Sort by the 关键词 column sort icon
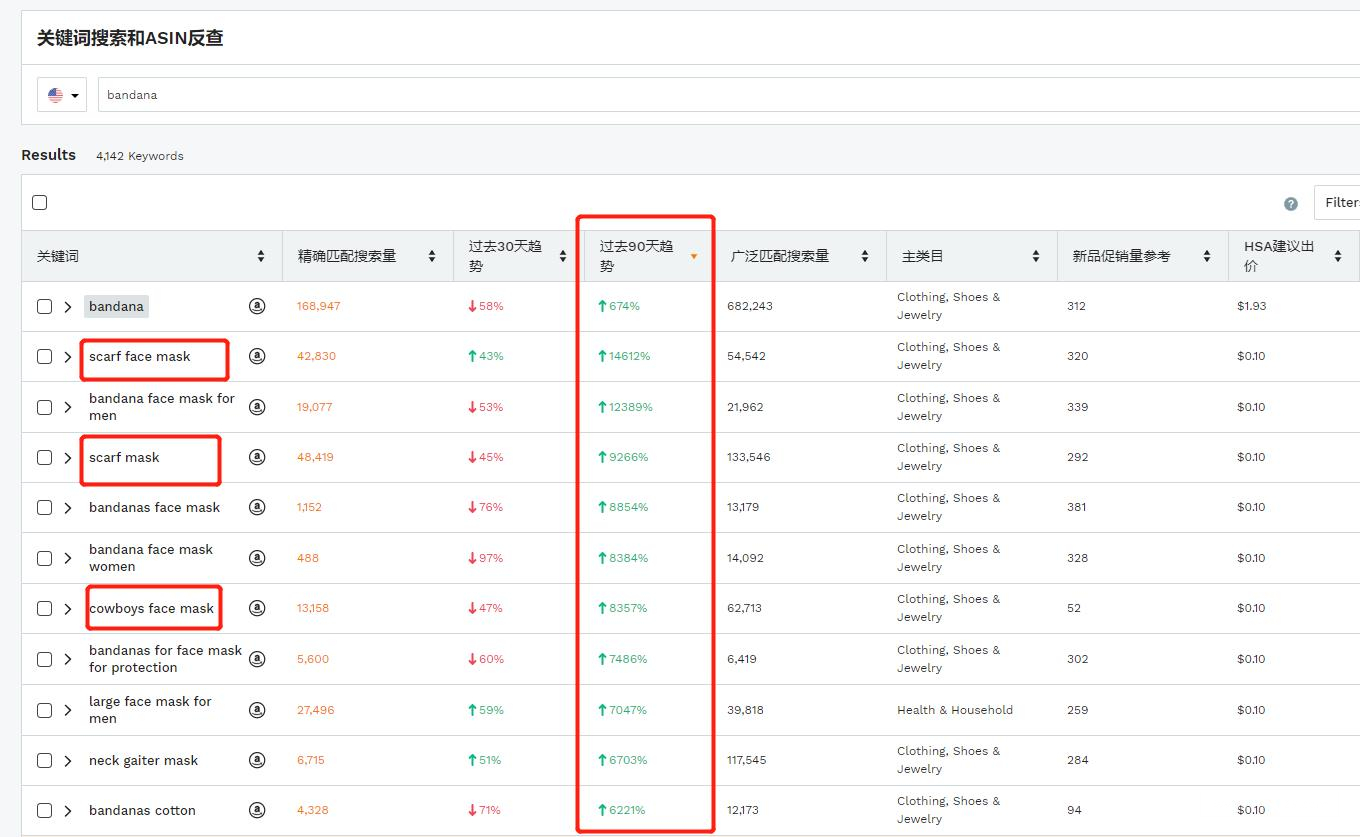 tap(261, 256)
